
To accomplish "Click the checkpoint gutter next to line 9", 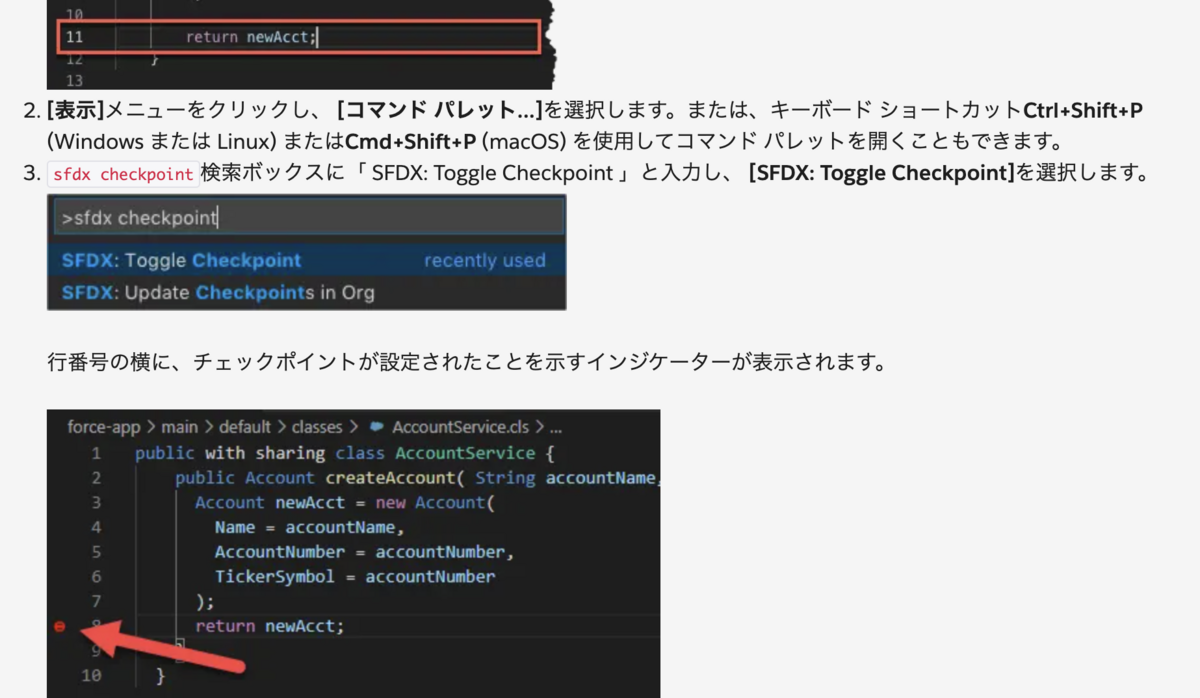I will (60, 651).
